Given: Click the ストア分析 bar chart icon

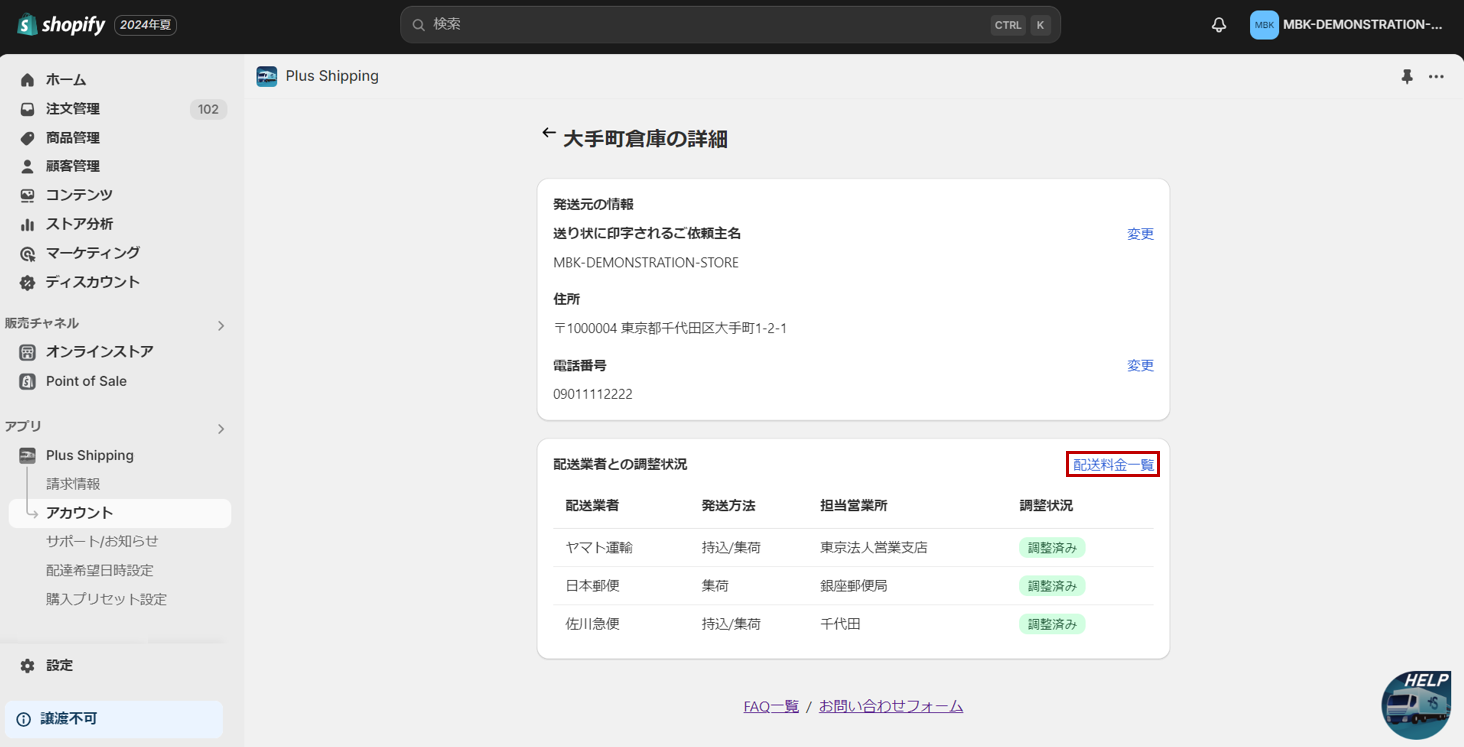Looking at the screenshot, I should (27, 224).
